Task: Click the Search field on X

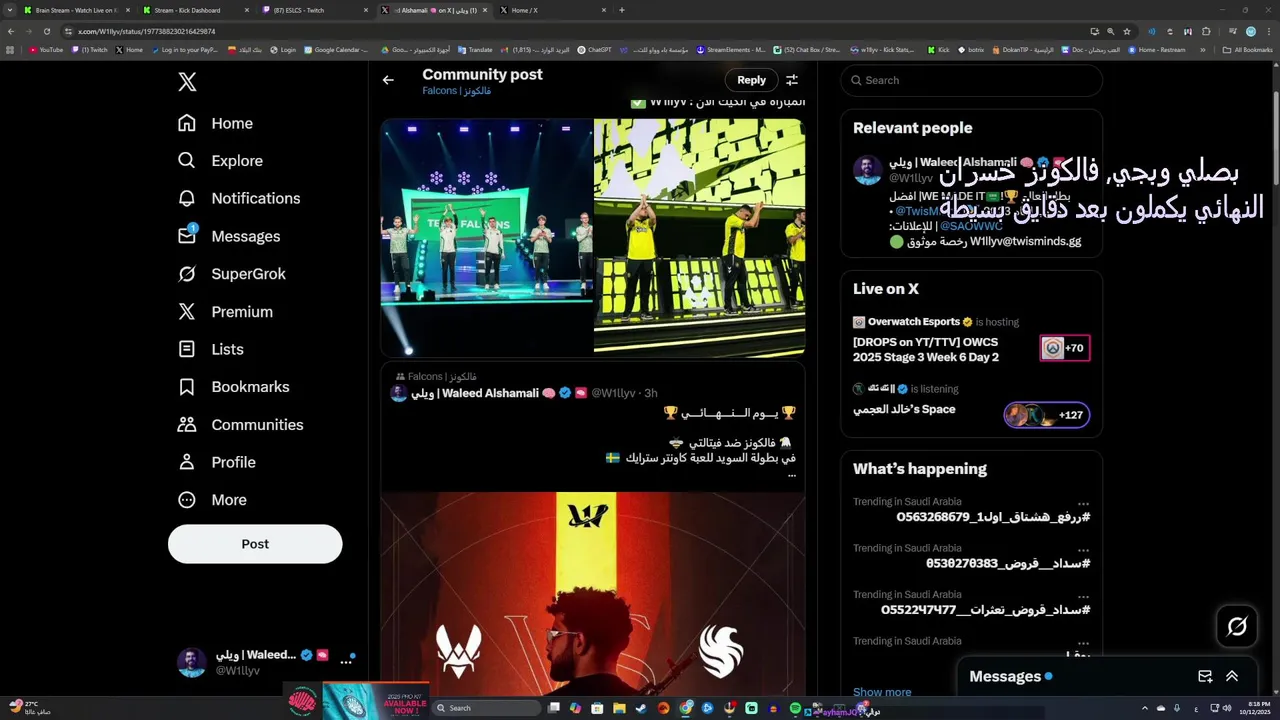Action: (x=971, y=80)
